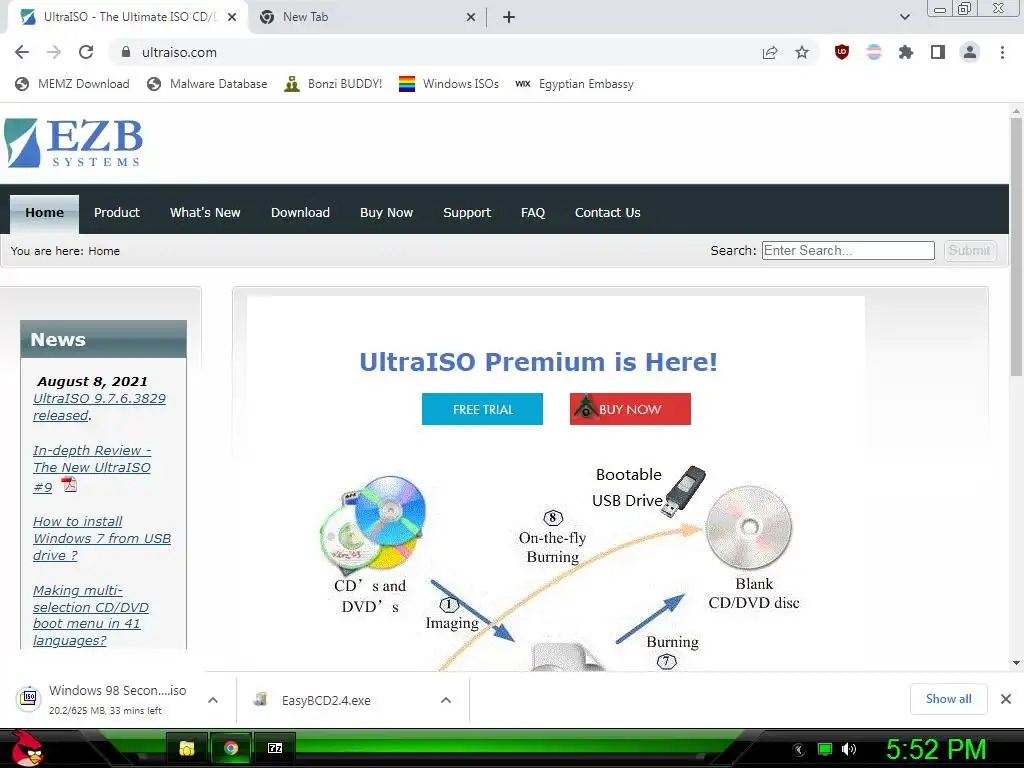1024x768 pixels.
Task: Open Chrome three-dot menu
Action: [1002, 52]
